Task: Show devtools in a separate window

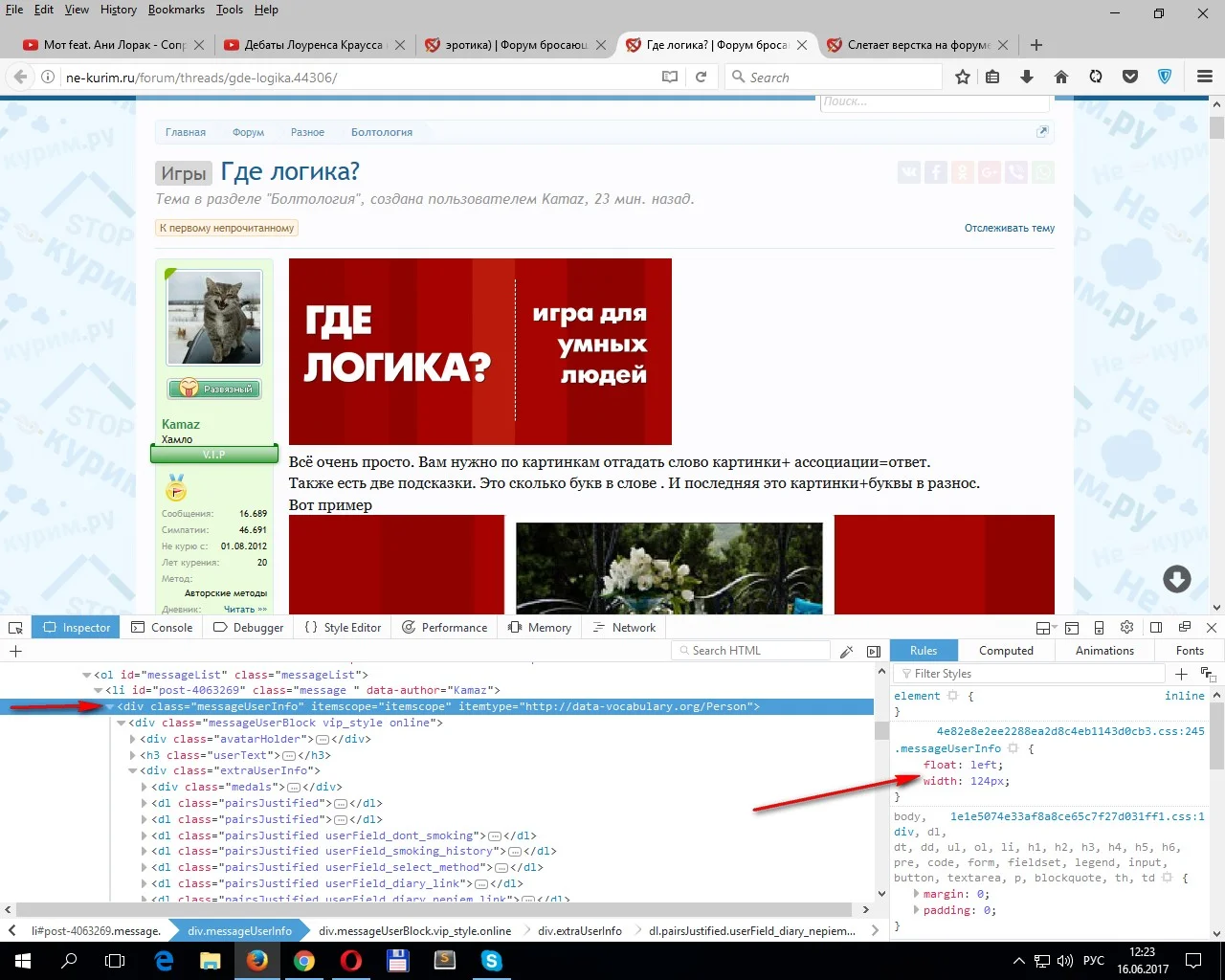Action: (x=1184, y=628)
